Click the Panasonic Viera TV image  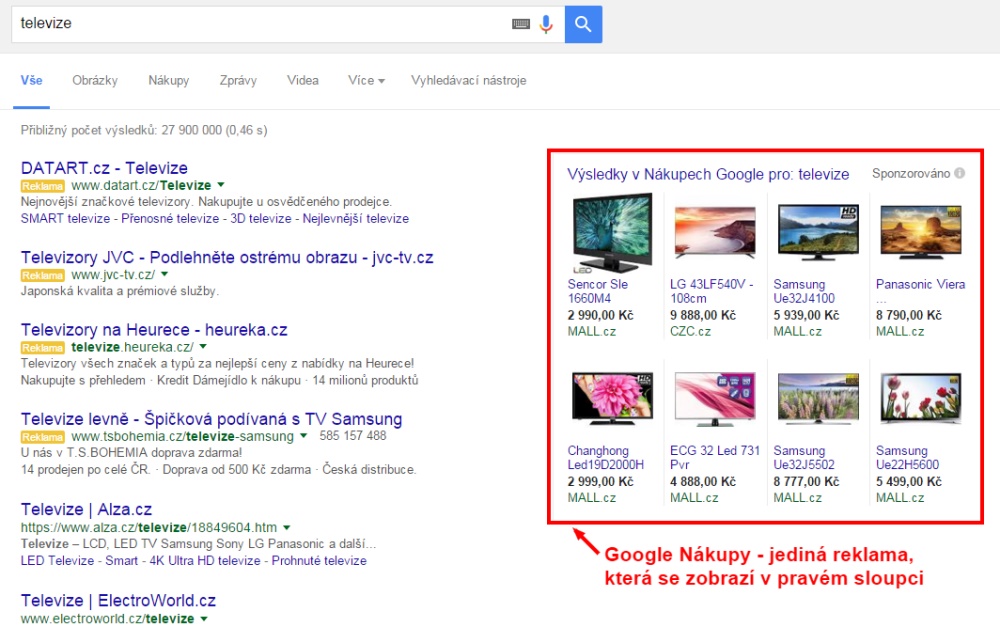point(920,233)
